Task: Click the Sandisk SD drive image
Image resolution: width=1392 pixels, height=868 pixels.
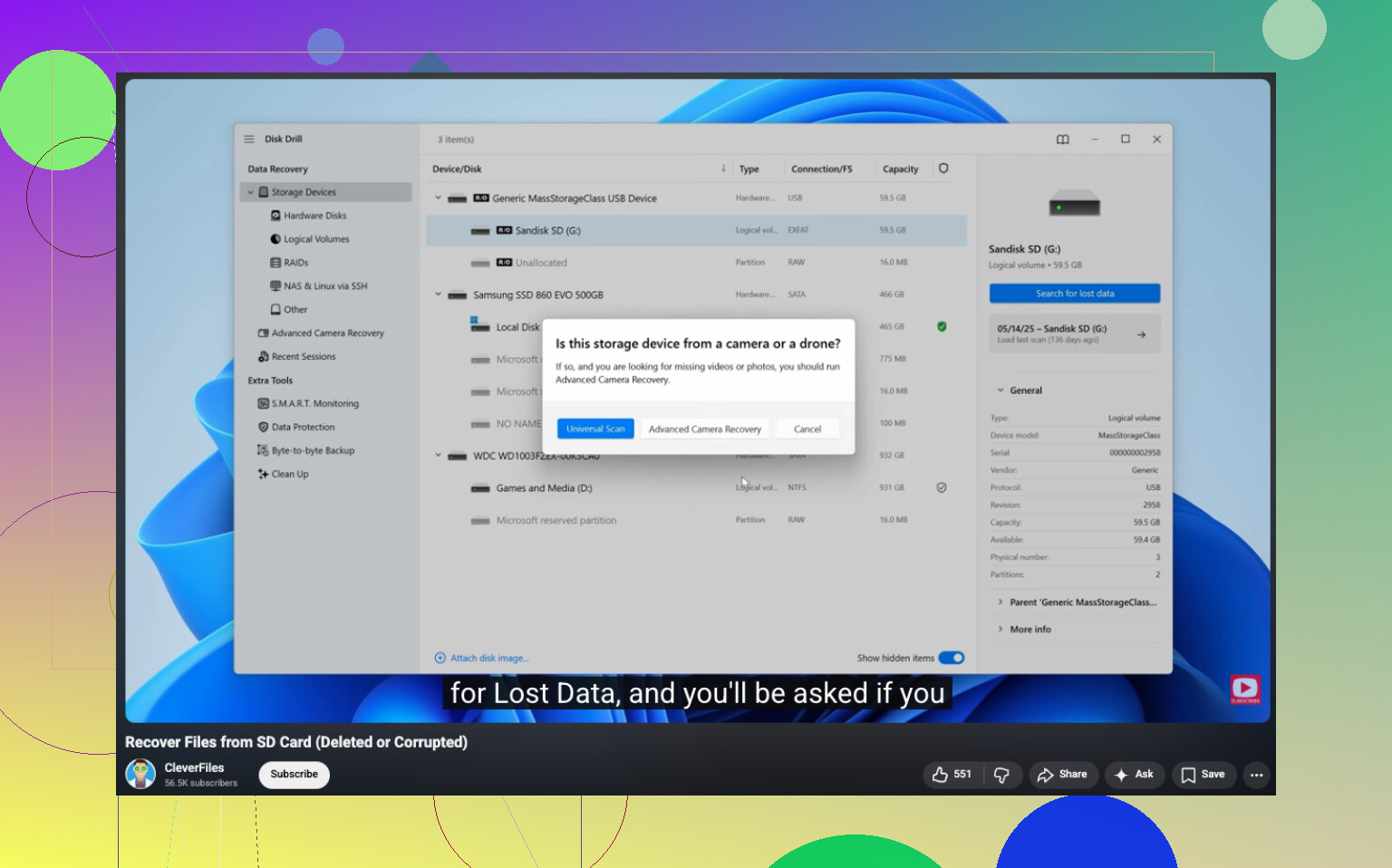Action: 1075,205
